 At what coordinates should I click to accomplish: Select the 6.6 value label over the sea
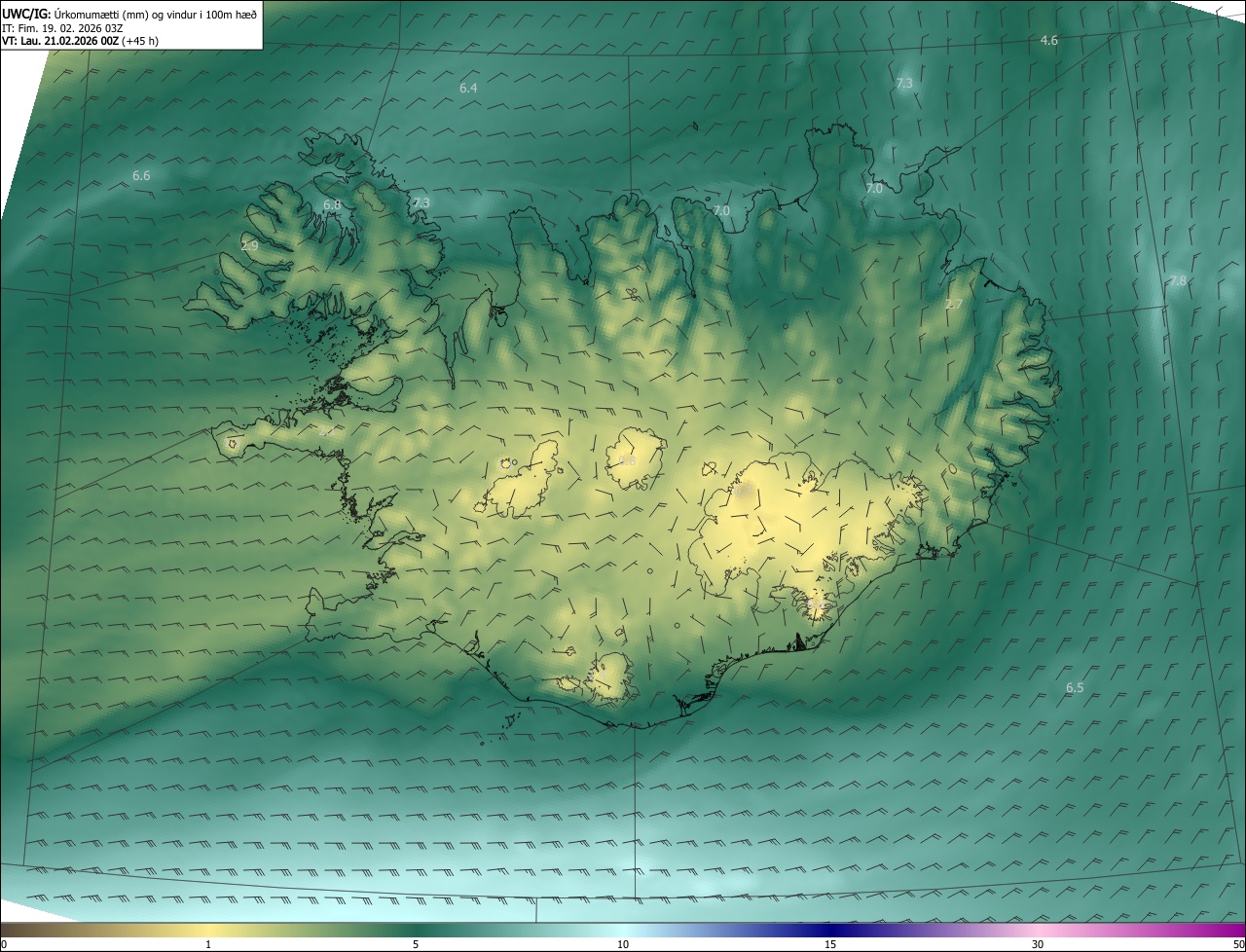141,175
